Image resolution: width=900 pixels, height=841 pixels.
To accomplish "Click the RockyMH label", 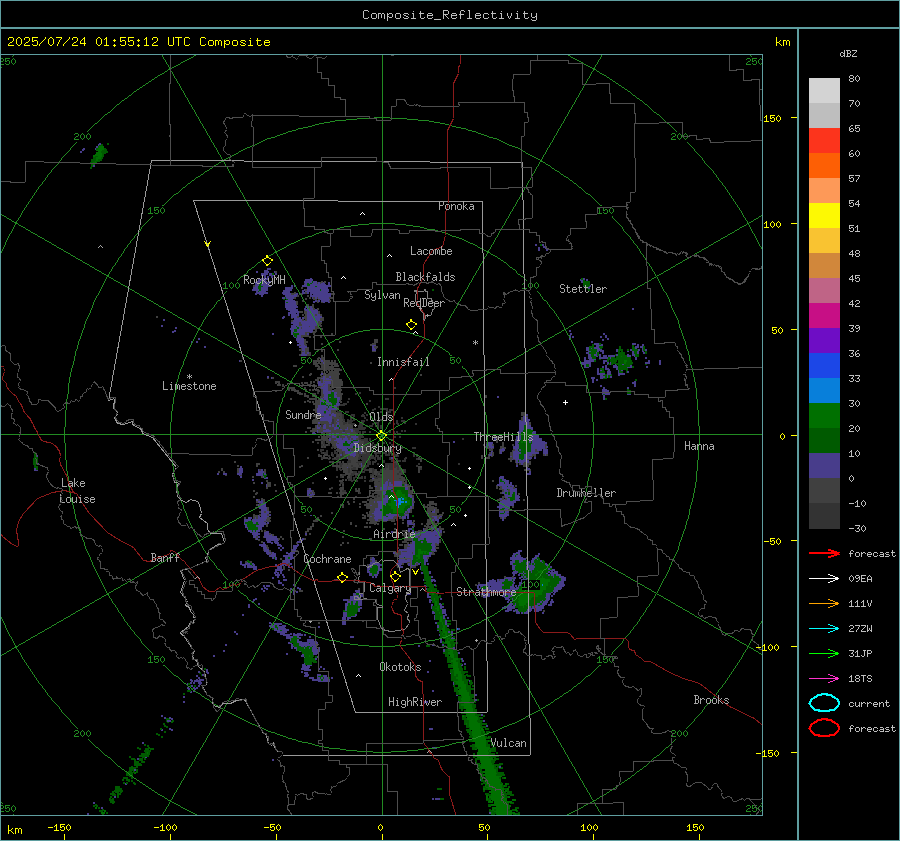I will pos(264,280).
